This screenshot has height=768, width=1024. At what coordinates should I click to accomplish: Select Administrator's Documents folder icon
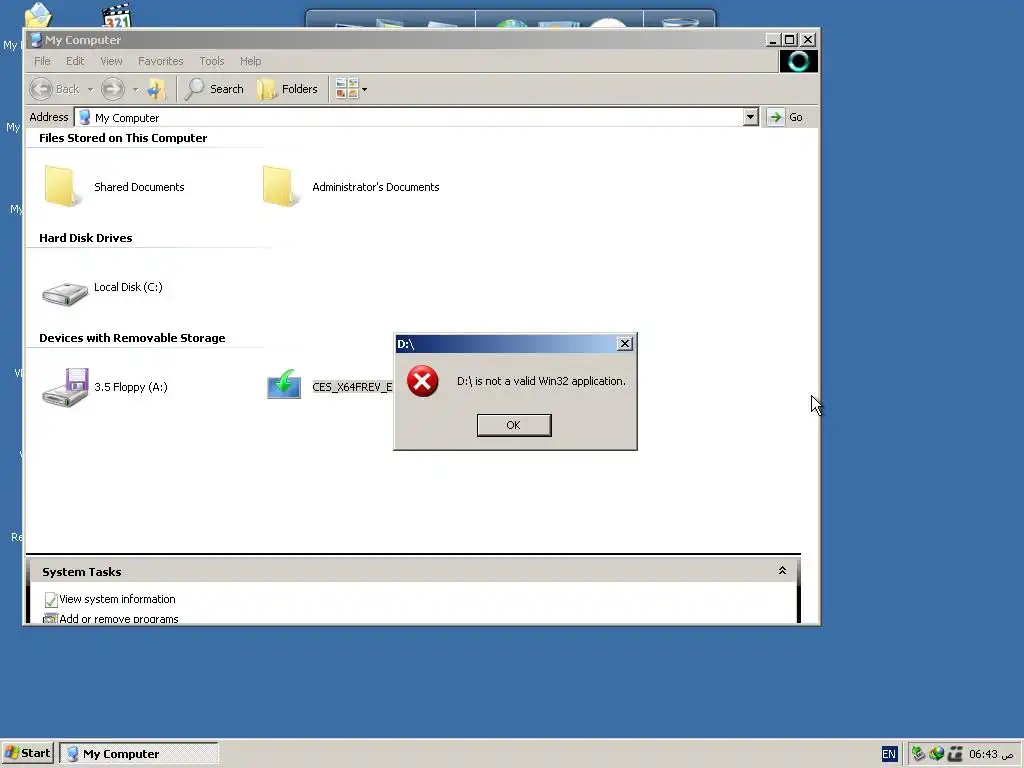point(279,186)
